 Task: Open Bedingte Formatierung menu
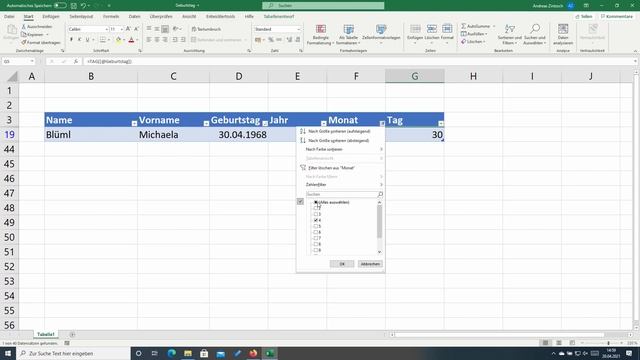tap(321, 34)
